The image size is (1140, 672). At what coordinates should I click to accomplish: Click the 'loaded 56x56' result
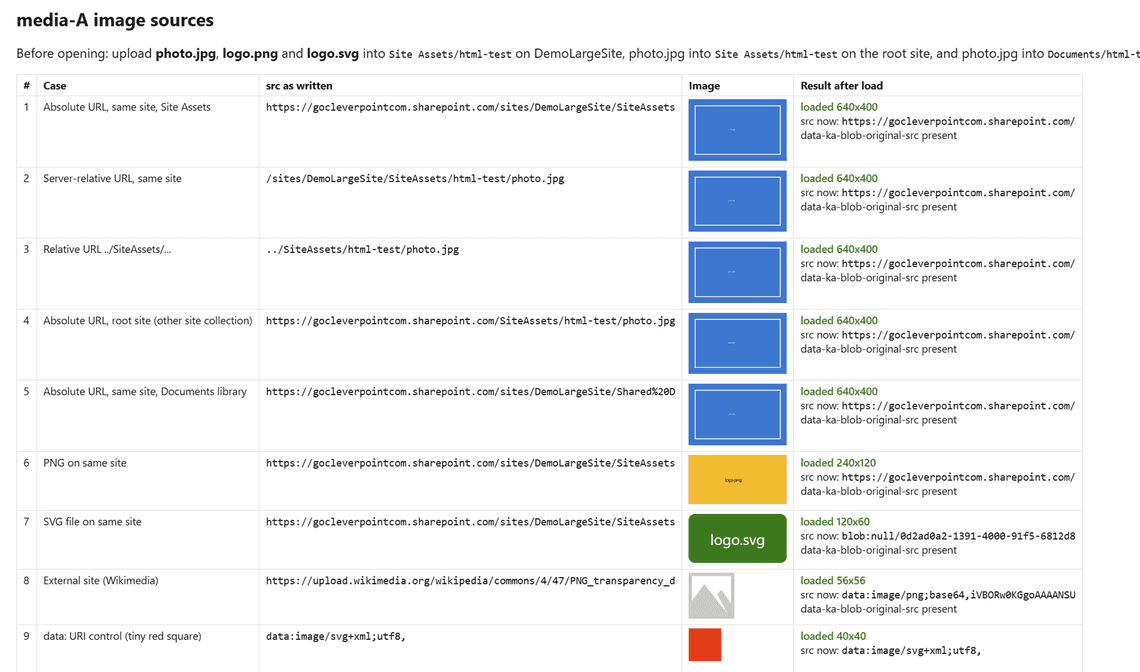[833, 580]
